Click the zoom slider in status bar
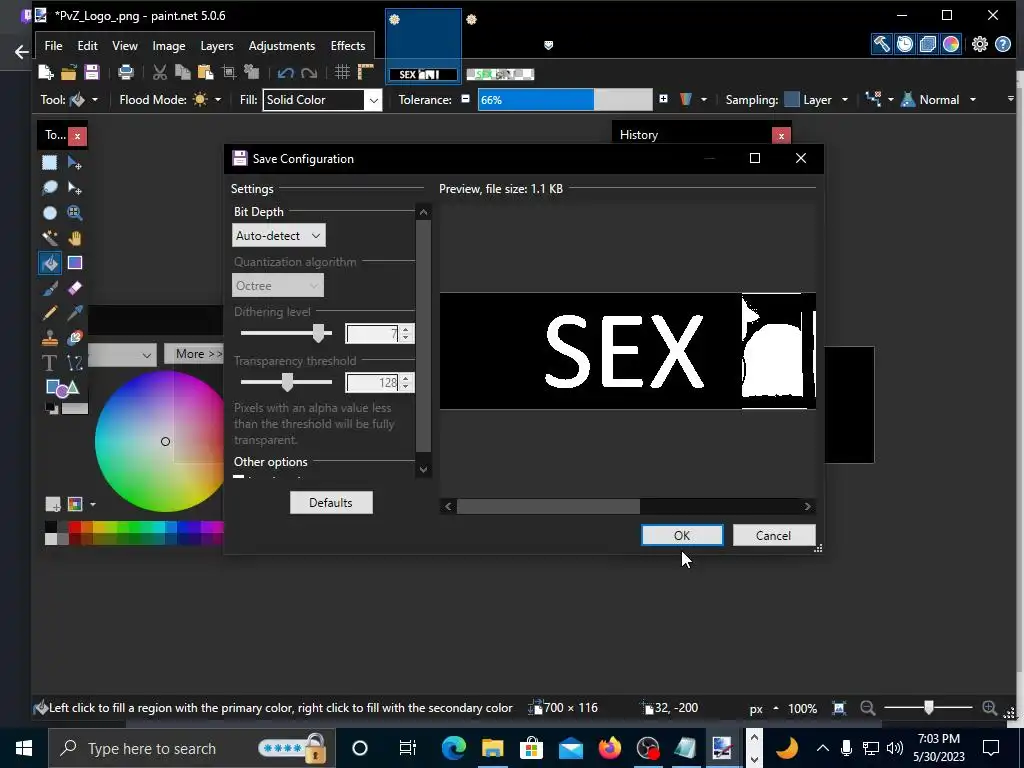Screen dimensions: 1024x768 pyautogui.click(x=928, y=708)
